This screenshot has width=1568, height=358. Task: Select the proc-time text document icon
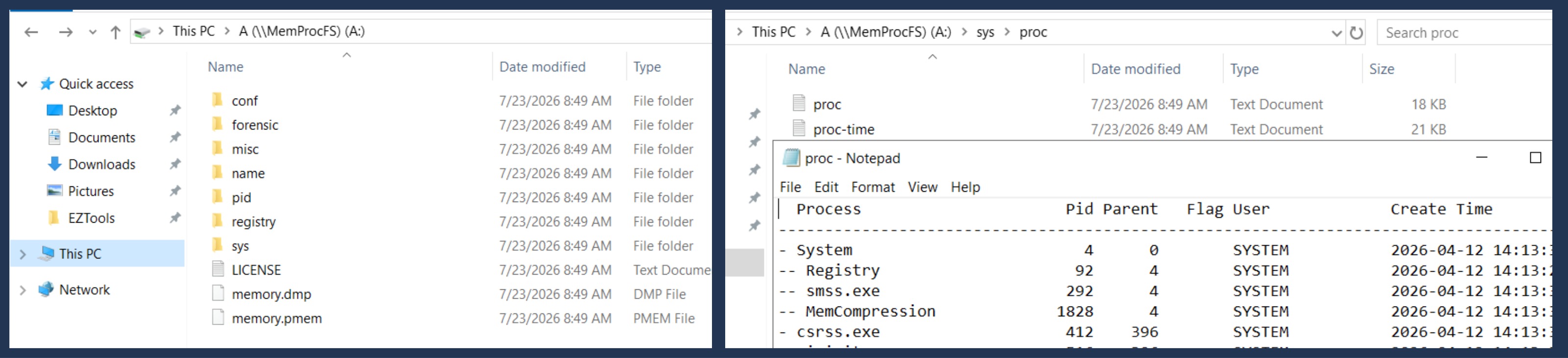point(799,128)
